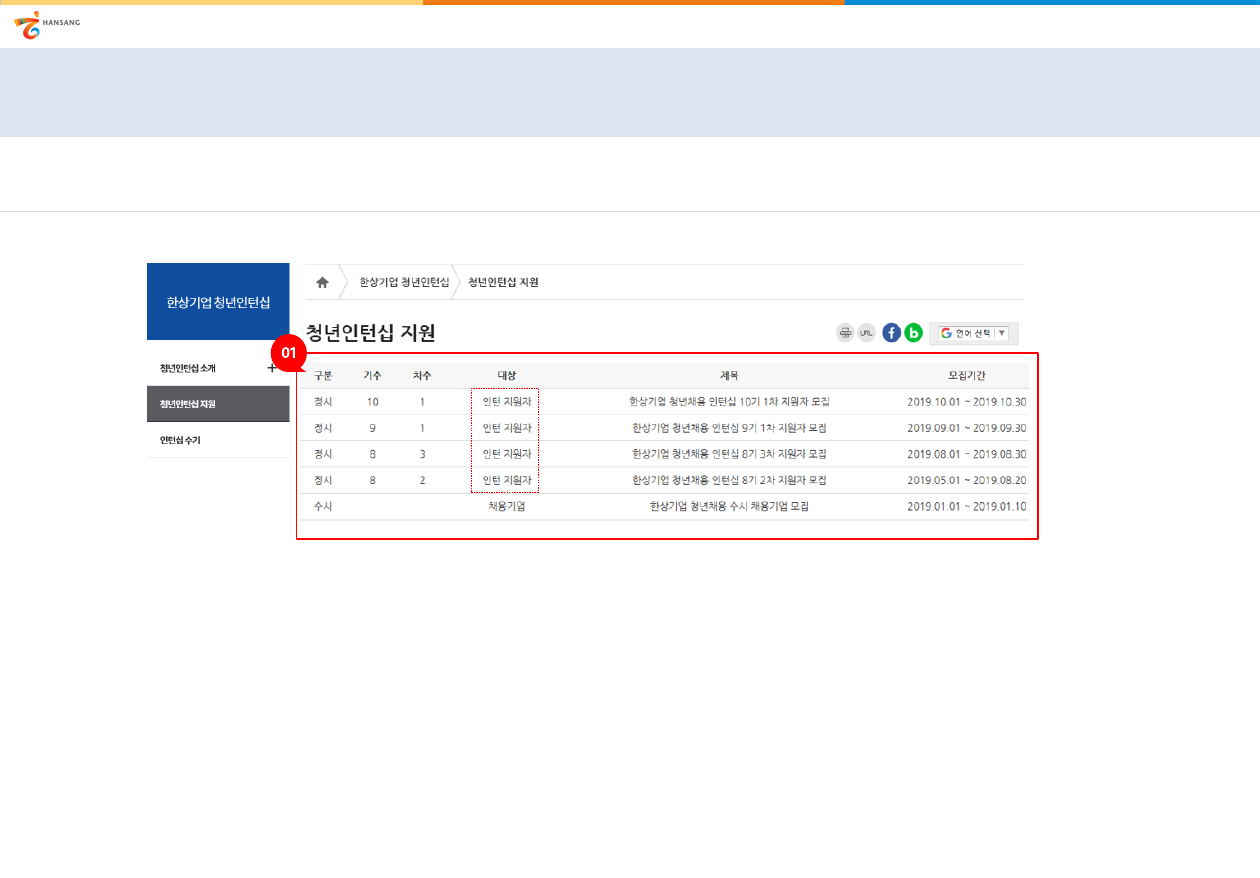Open 인턴십 10기 1차 지원자 모집 post
Viewport: 1260px width, 878px height.
point(729,402)
